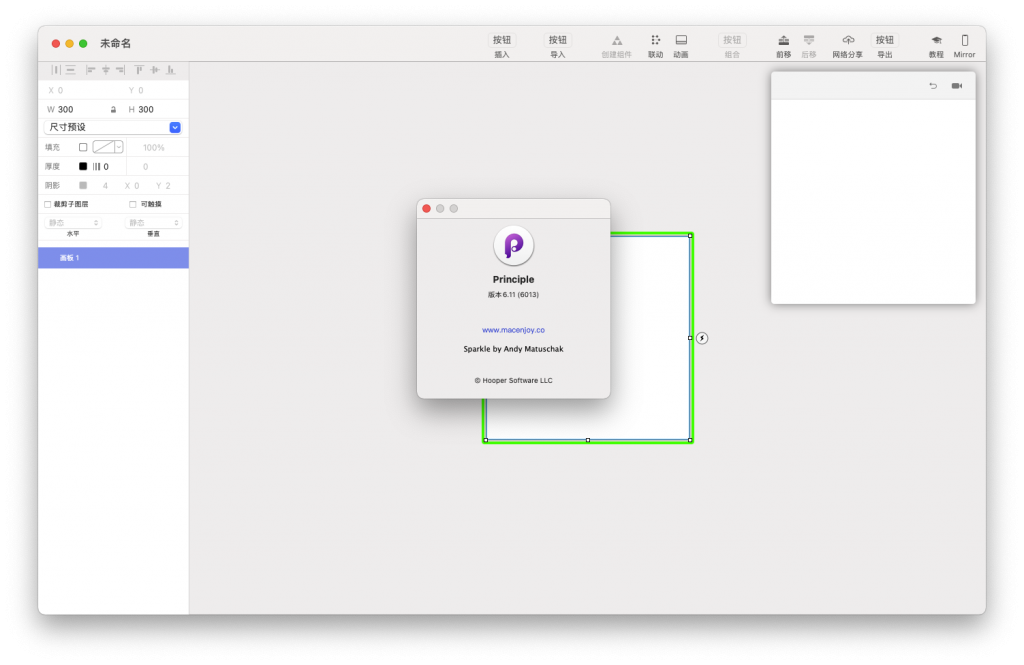This screenshot has height=665, width=1024.
Task: Click the 厚度 black stroke color swatch
Action: pos(83,166)
